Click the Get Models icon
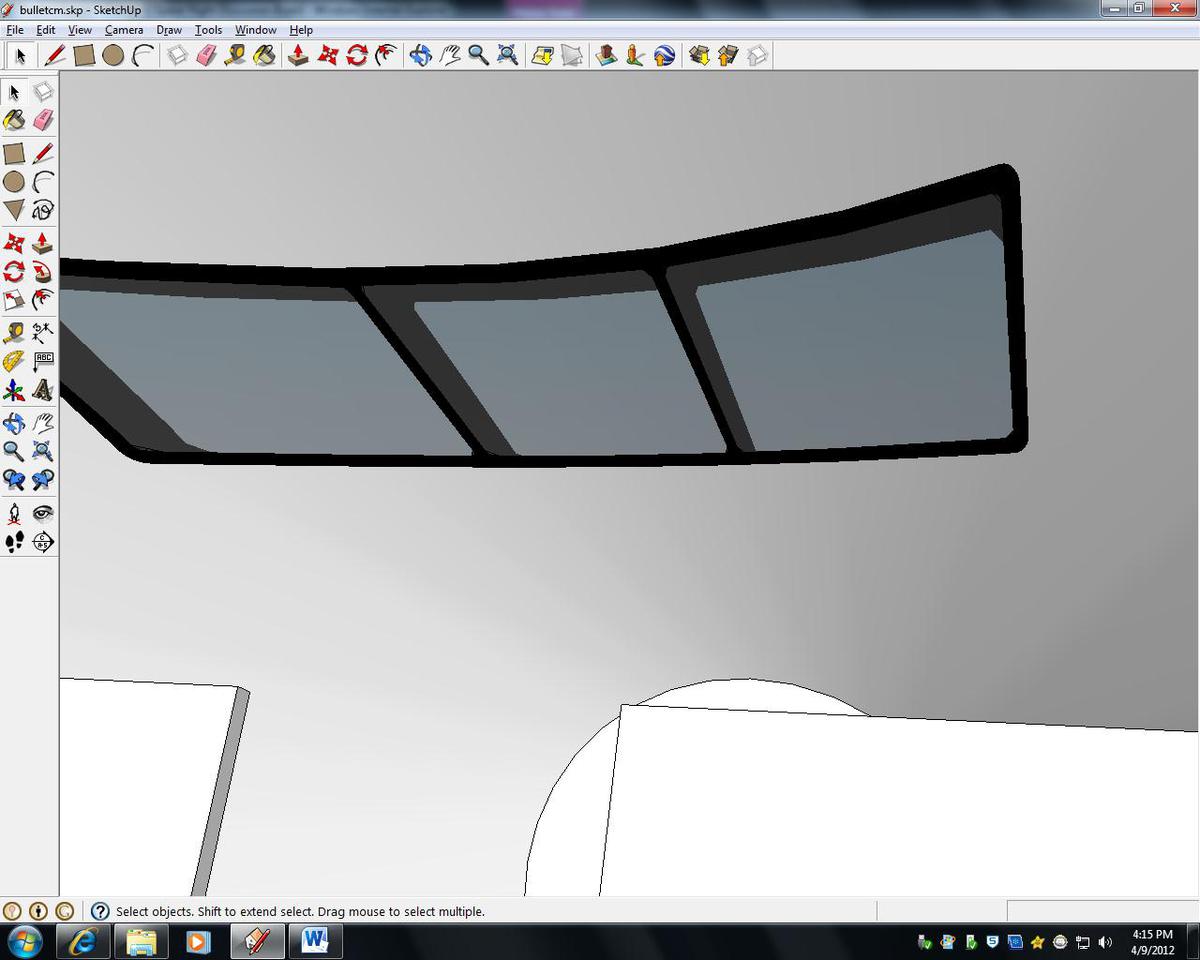1200x960 pixels. click(699, 55)
